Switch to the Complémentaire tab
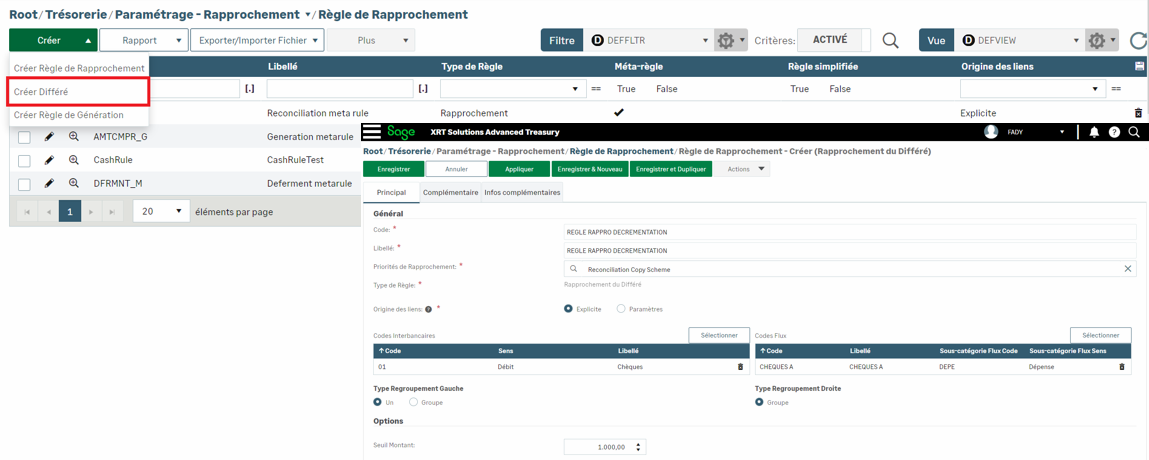 coord(450,192)
